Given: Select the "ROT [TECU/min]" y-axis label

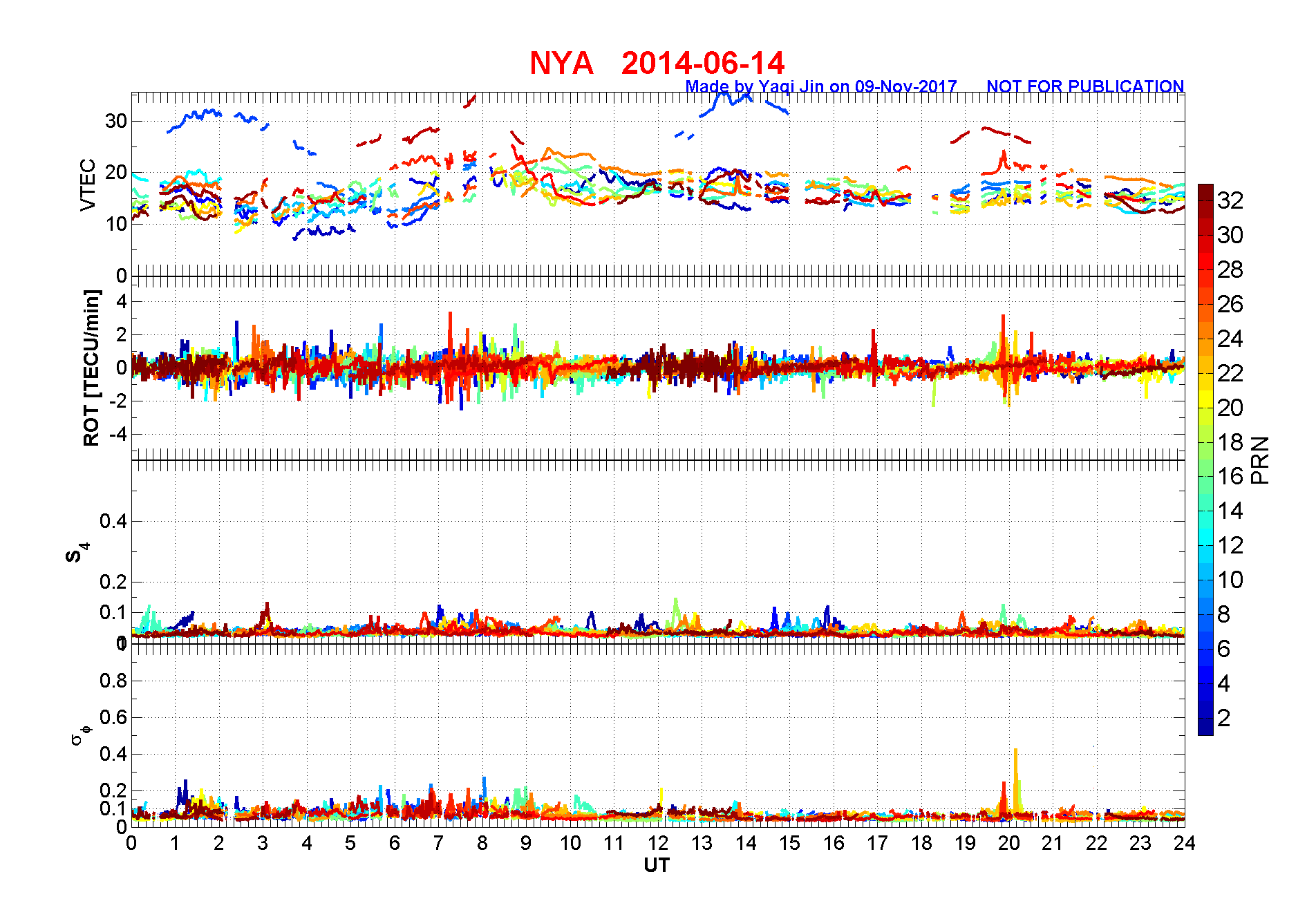Looking at the screenshot, I should [x=91, y=368].
